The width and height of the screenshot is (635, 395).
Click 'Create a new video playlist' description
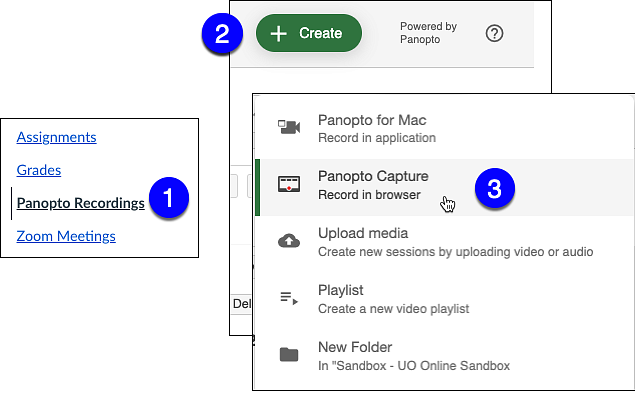393,309
